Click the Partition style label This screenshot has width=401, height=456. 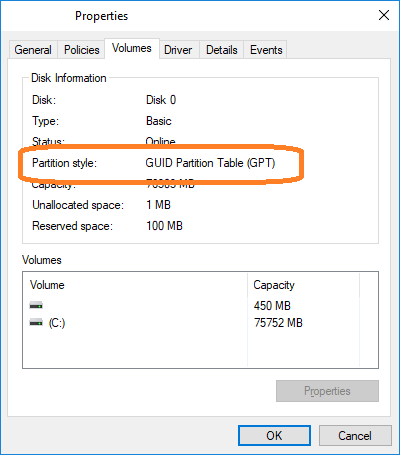pyautogui.click(x=64, y=163)
